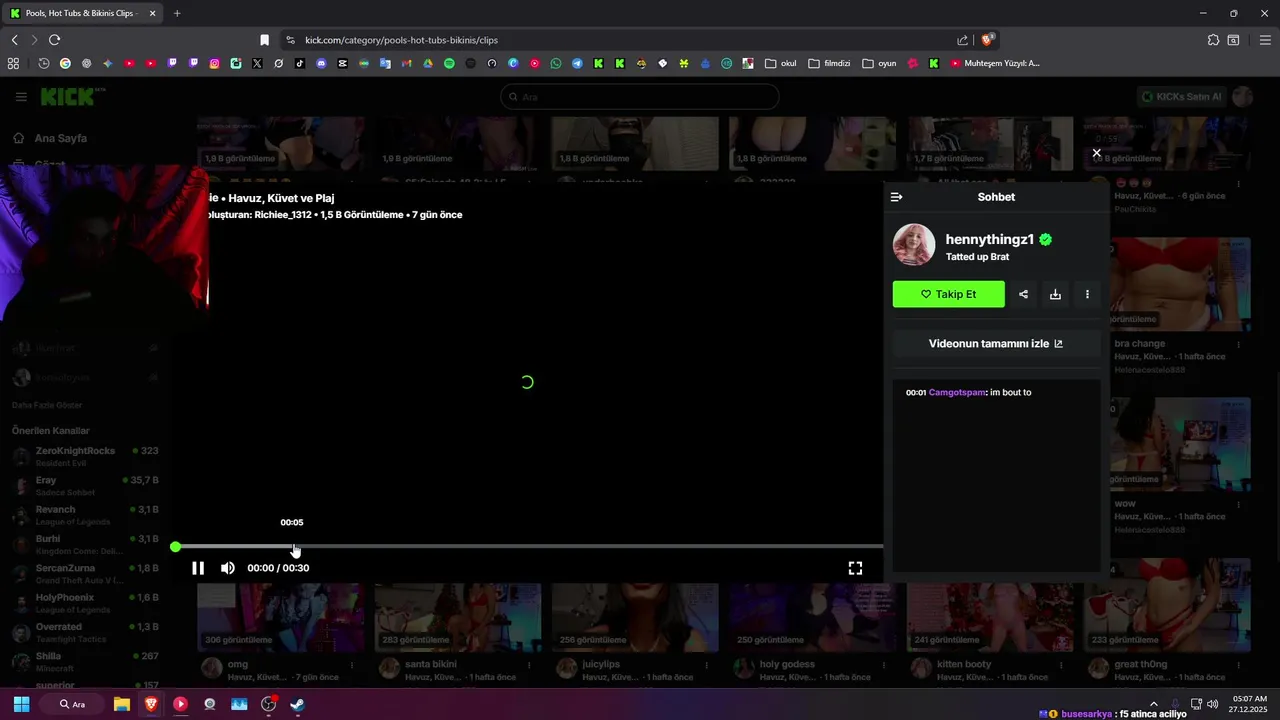The image size is (1280, 720).
Task: Open X bookmark icon
Action: click(x=257, y=63)
